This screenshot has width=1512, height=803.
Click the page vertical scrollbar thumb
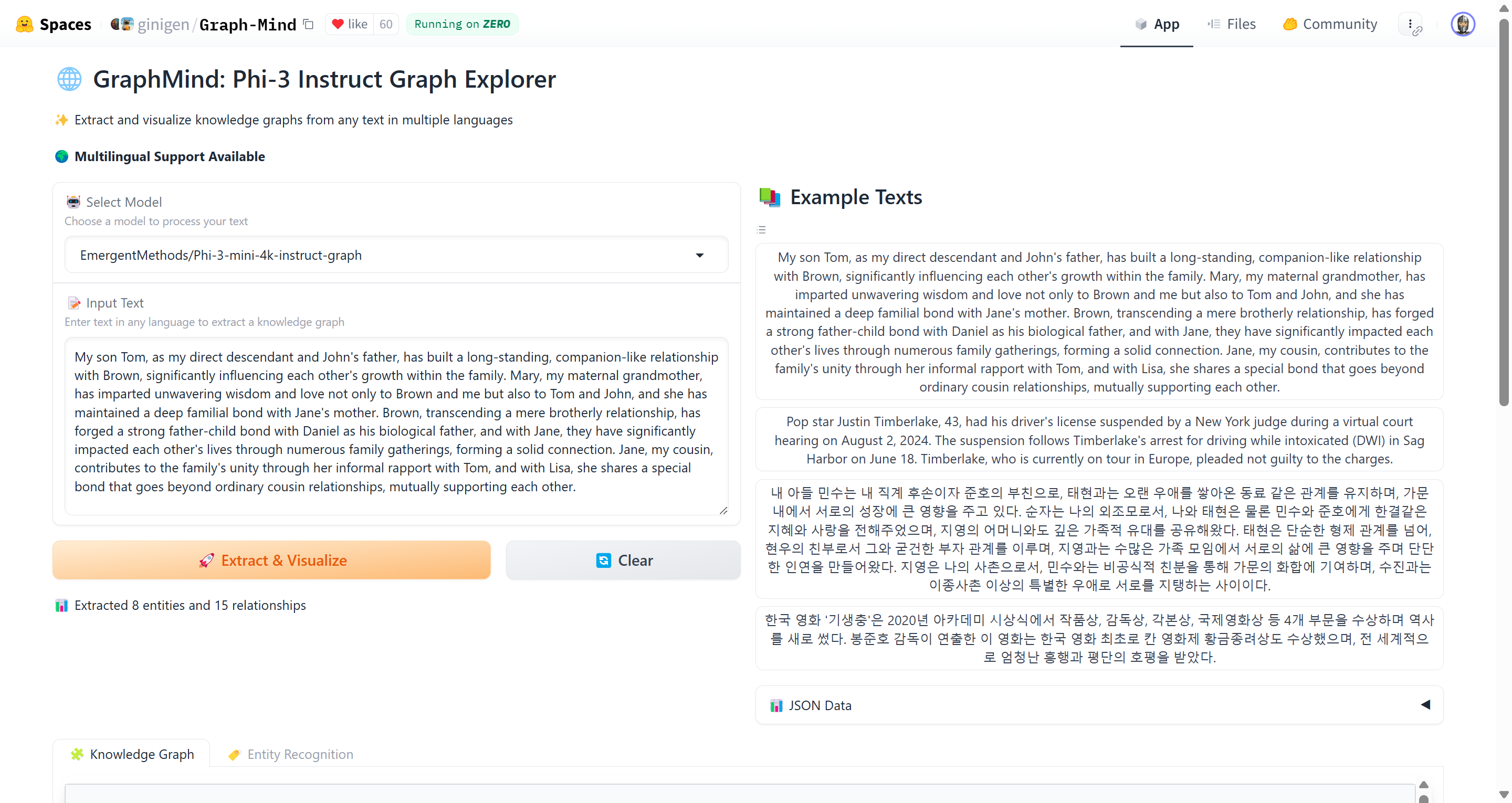[x=1503, y=212]
